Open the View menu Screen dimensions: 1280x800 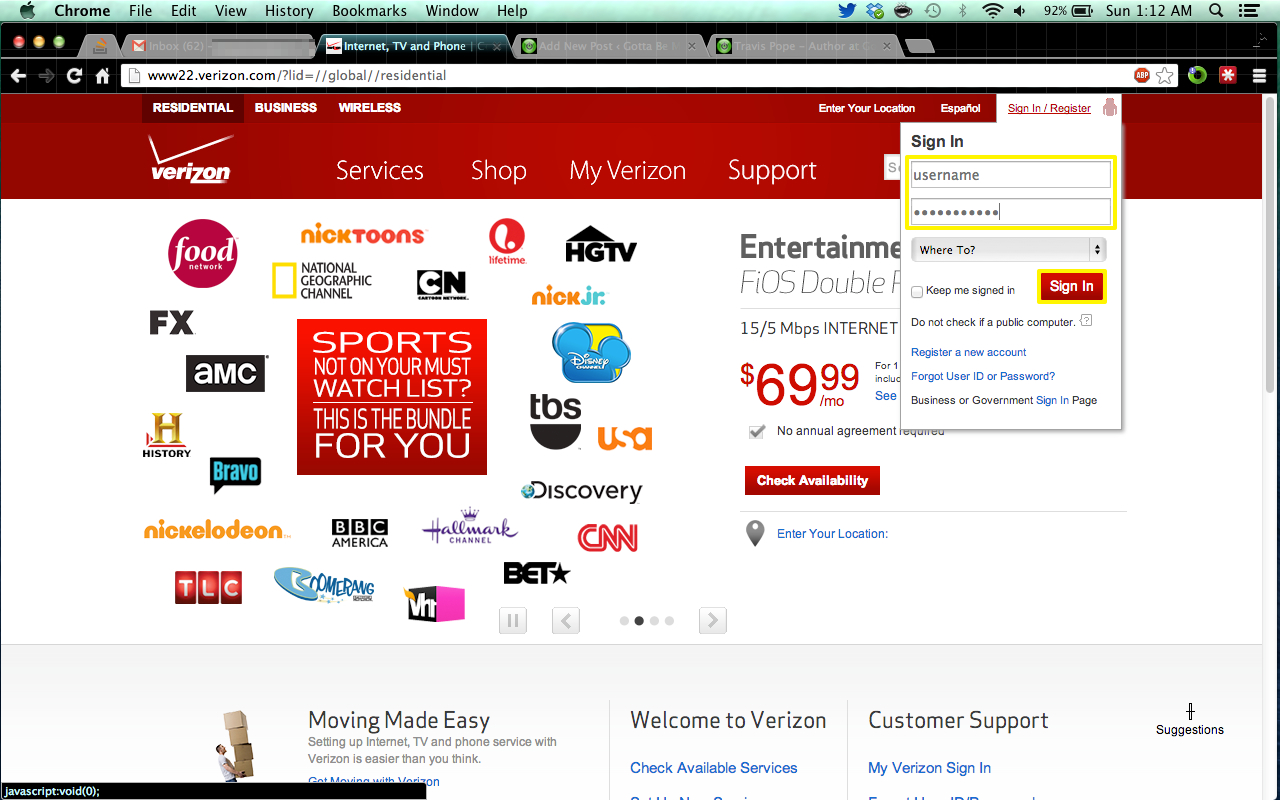point(231,11)
